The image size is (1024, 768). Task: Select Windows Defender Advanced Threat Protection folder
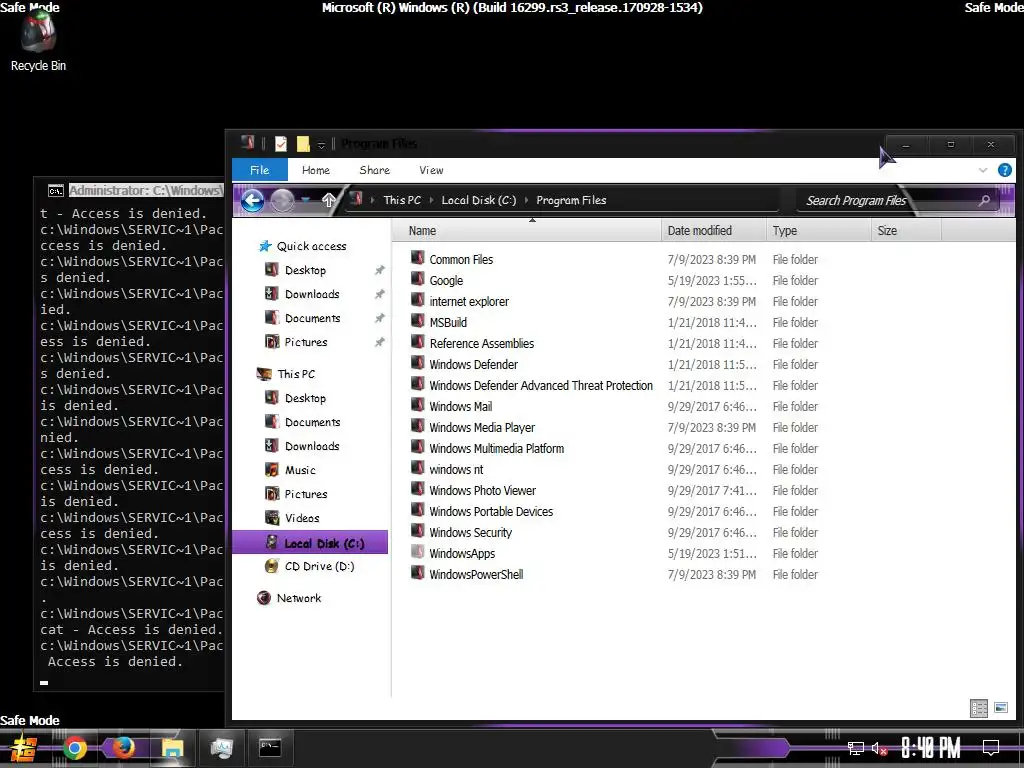[x=541, y=385]
